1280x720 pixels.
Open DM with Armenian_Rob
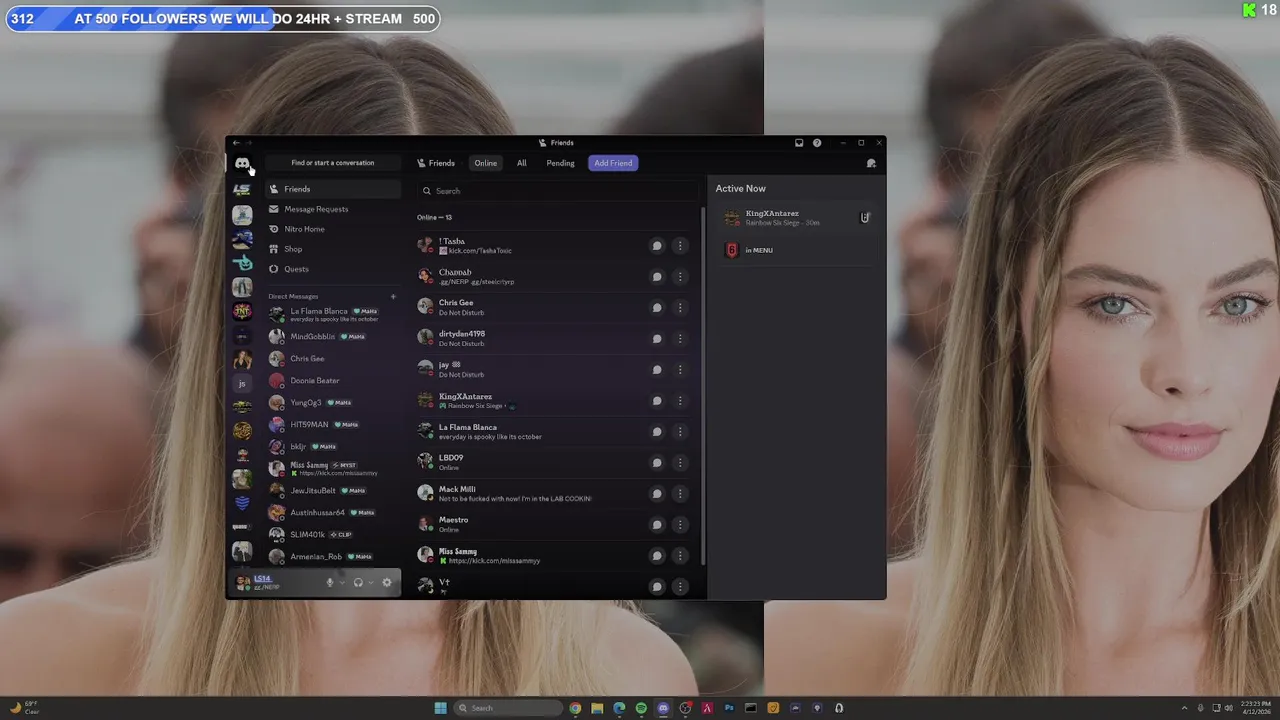pos(333,557)
